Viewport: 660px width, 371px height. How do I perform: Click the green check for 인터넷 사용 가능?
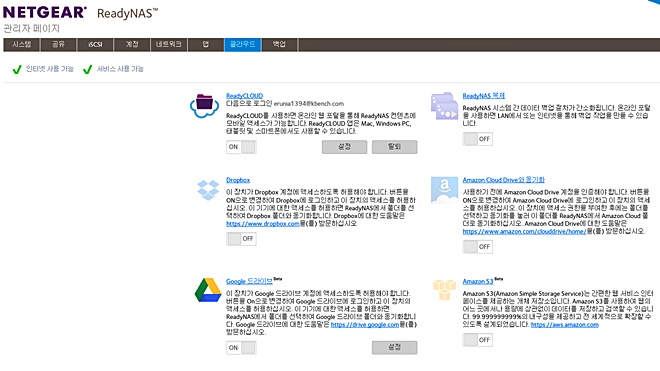pyautogui.click(x=17, y=69)
